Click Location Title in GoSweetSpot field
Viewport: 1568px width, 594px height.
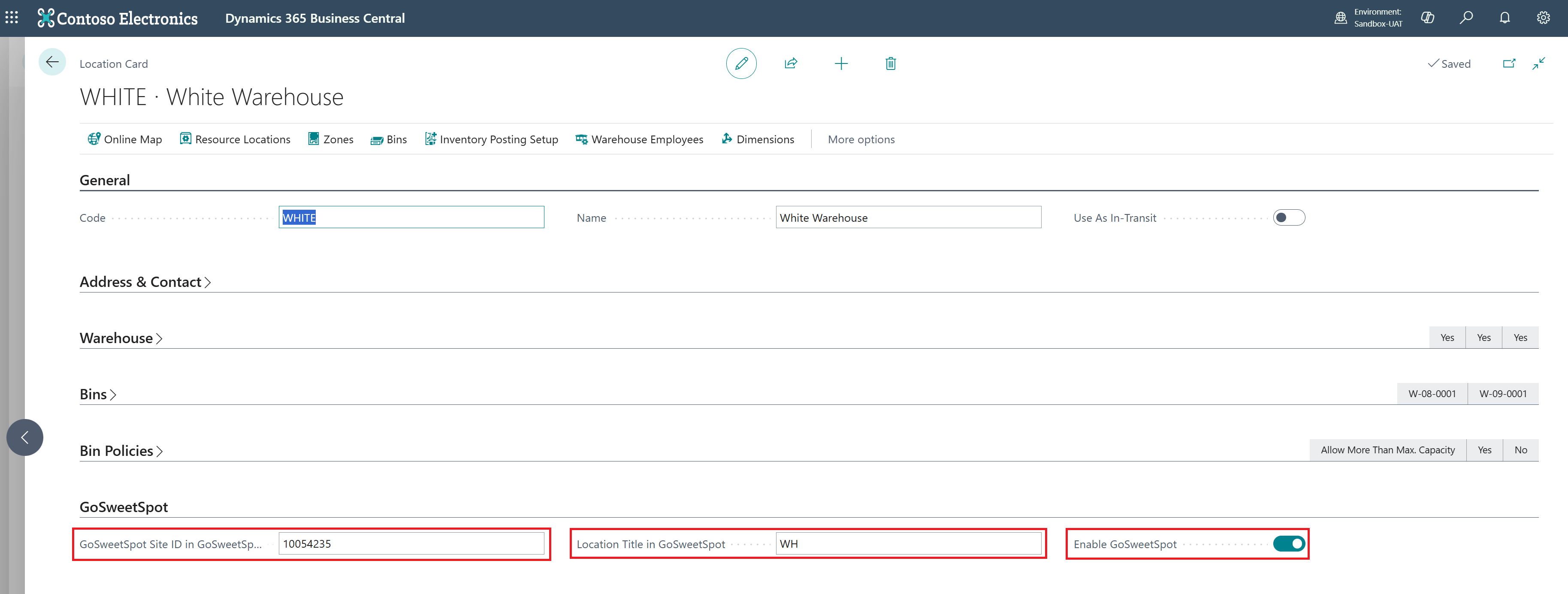click(x=908, y=543)
